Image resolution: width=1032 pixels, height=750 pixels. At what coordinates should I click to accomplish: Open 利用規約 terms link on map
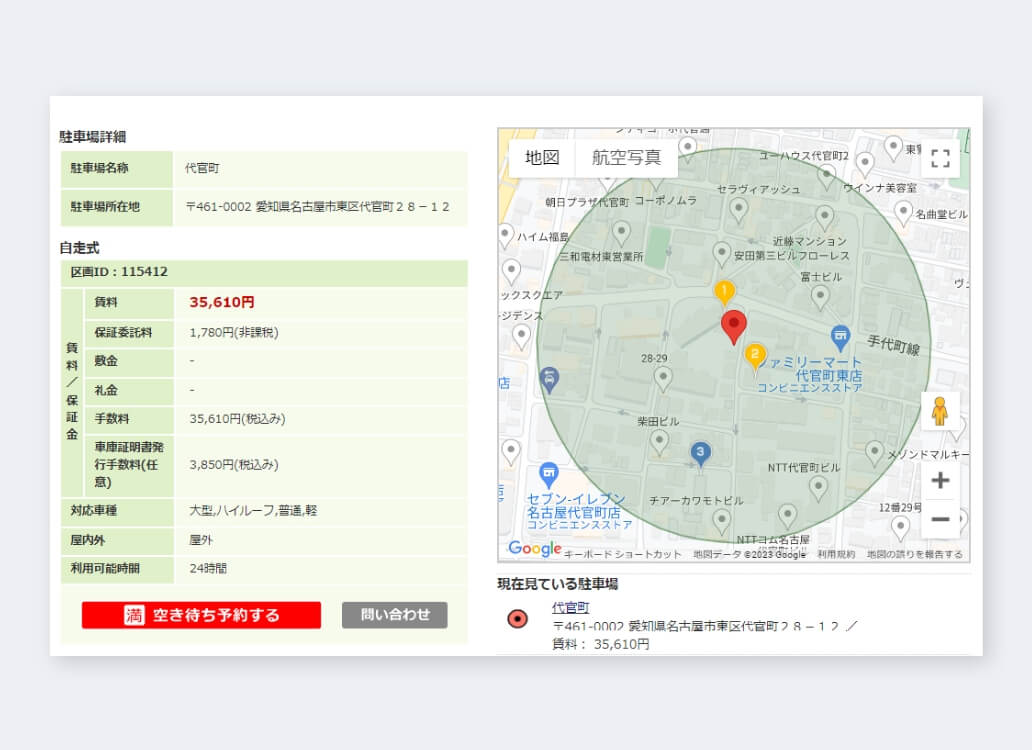pos(836,554)
